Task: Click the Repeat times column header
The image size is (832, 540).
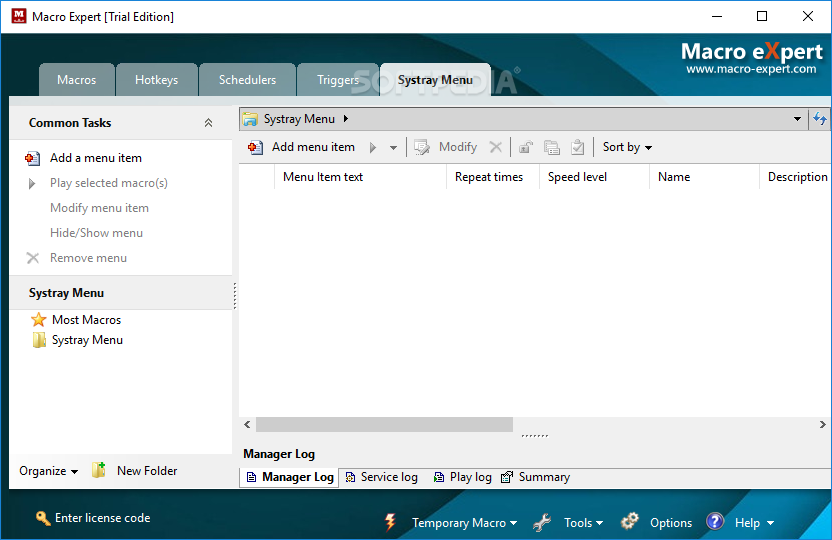Action: pos(493,177)
